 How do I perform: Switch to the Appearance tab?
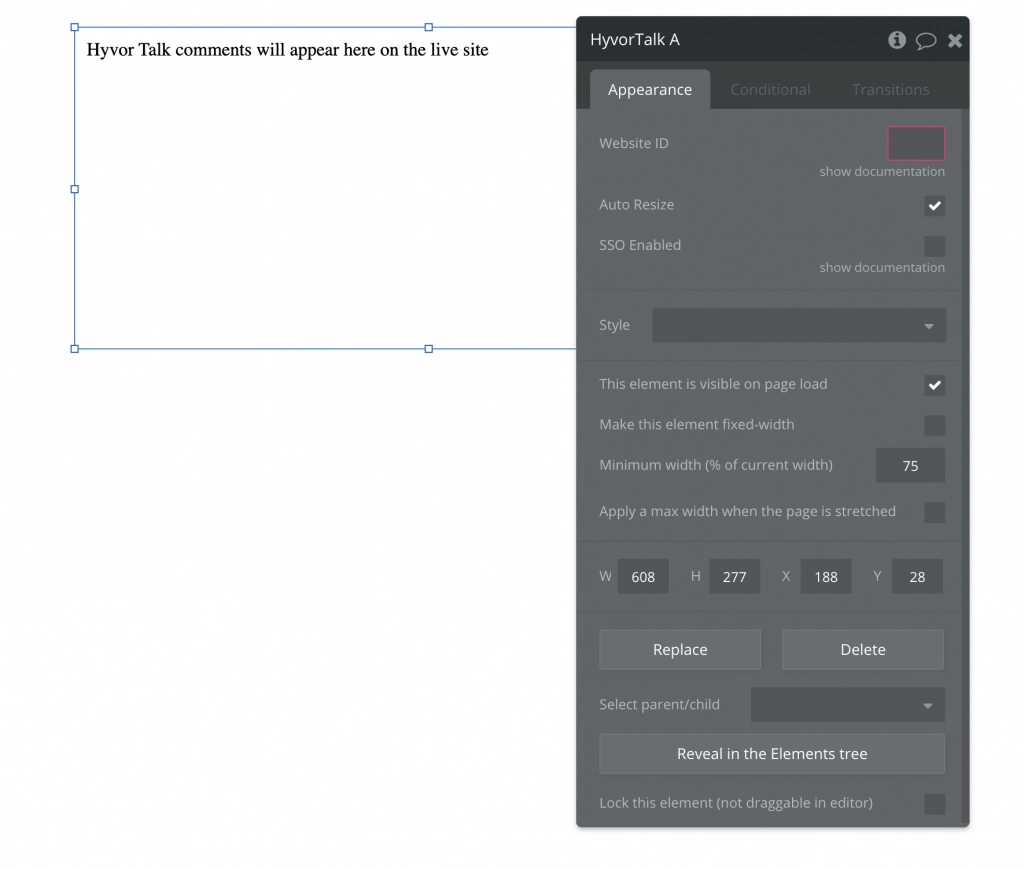pyautogui.click(x=650, y=89)
